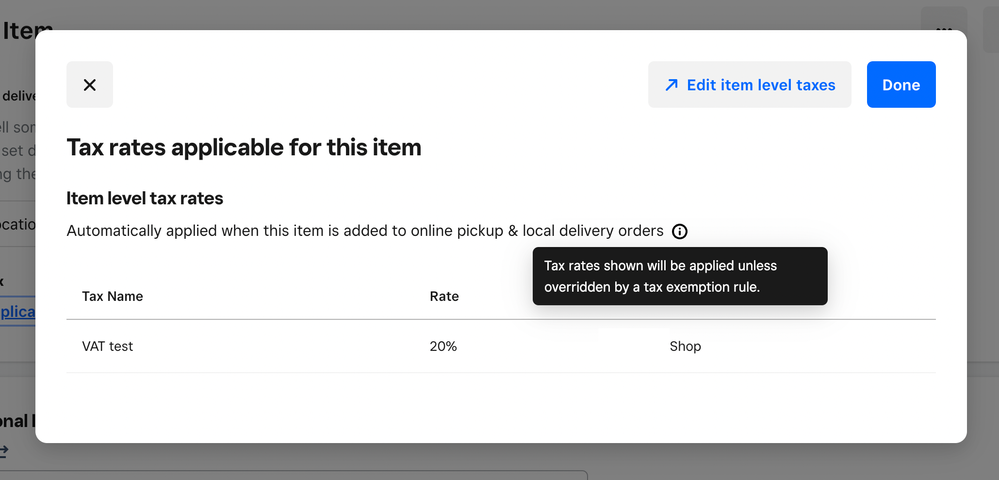Screen dimensions: 999x480
Task: Close the tax rates dialog with X
Action: coord(90,85)
